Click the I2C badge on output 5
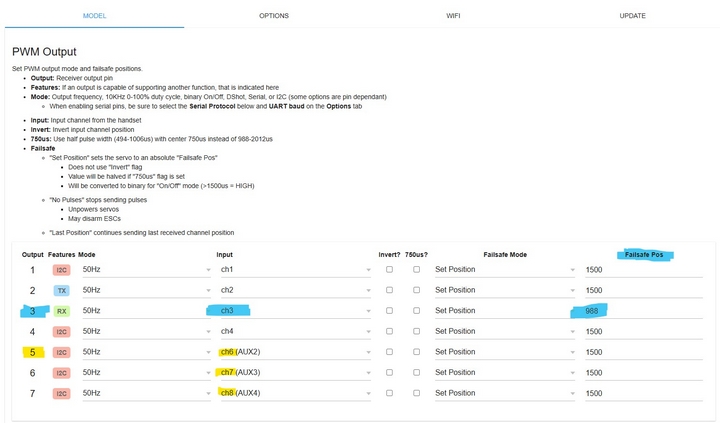This screenshot has height=423, width=720. point(61,352)
